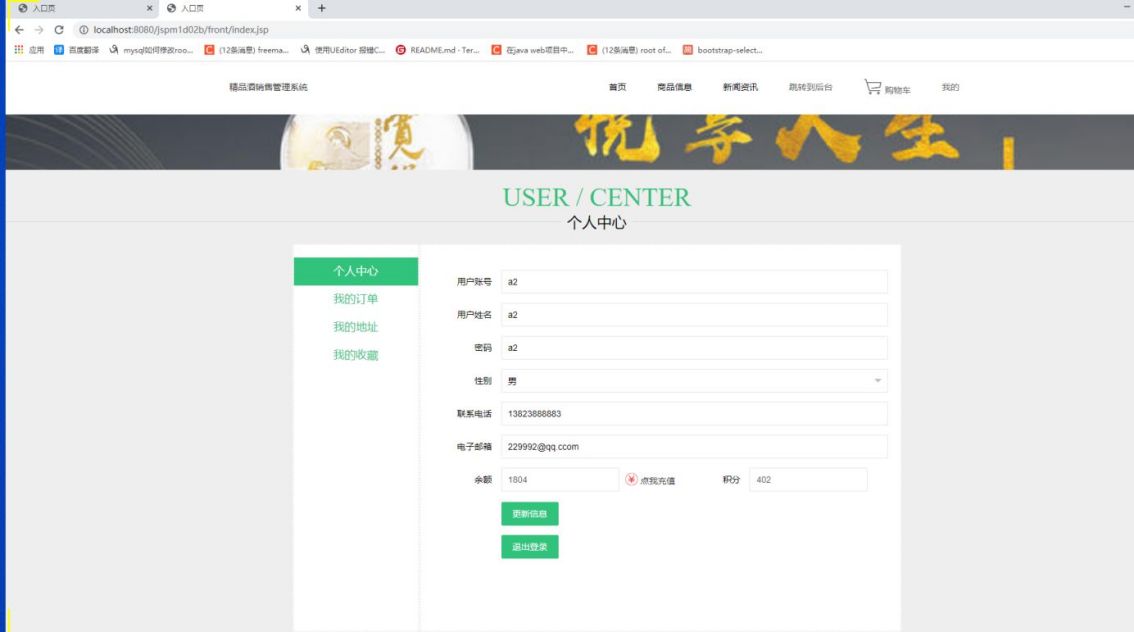Screen dimensions: 1134x632
Task: Open the 百度翻译 bookmark
Action: 77,50
